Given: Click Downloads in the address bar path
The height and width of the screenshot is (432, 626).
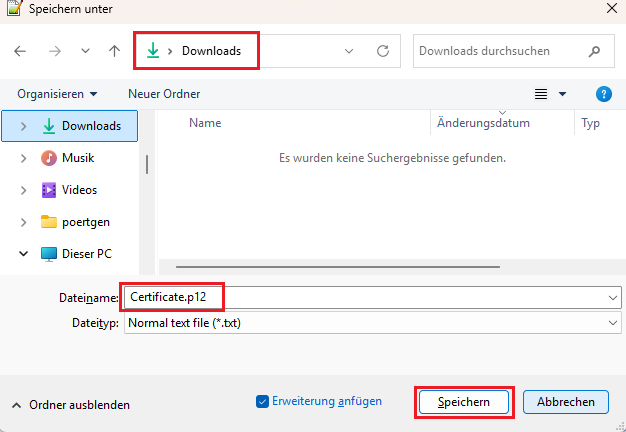Looking at the screenshot, I should click(x=211, y=51).
